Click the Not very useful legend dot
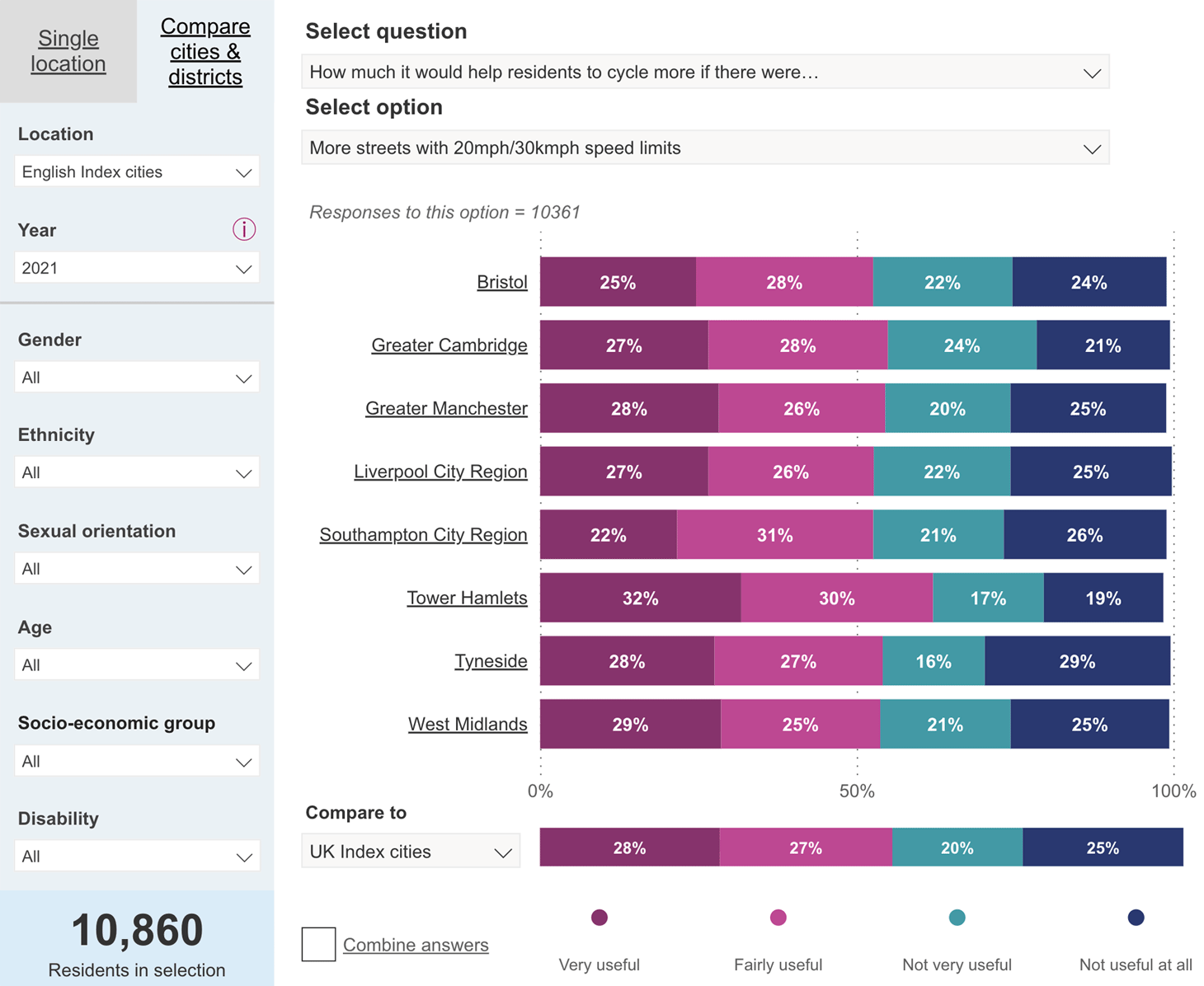The image size is (1204, 986). (x=957, y=918)
